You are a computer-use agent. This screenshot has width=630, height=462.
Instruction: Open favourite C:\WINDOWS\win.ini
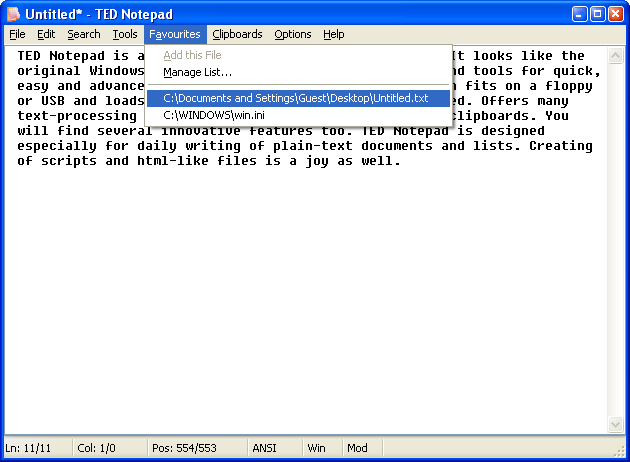298,115
